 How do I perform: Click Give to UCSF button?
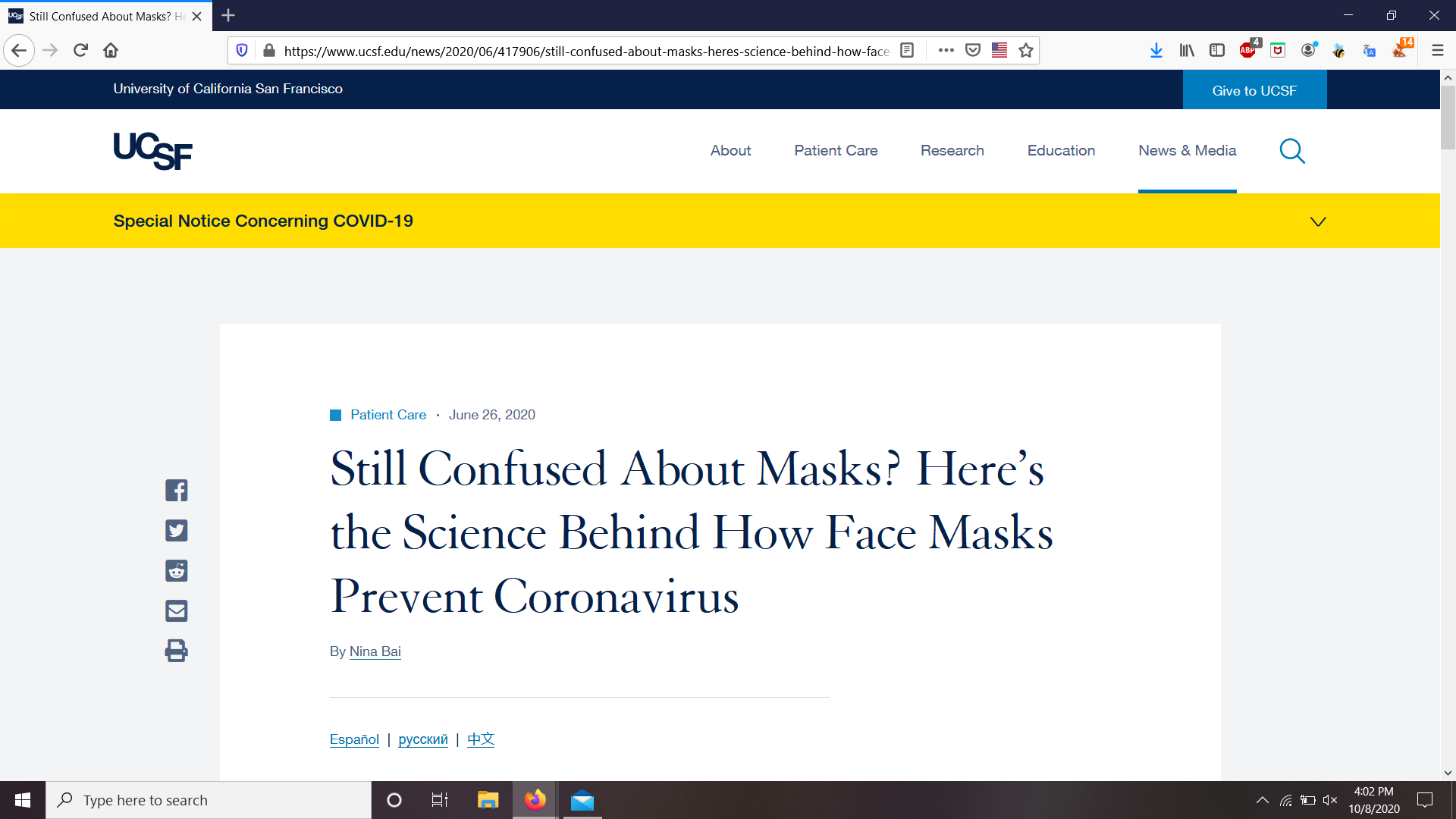pos(1254,90)
